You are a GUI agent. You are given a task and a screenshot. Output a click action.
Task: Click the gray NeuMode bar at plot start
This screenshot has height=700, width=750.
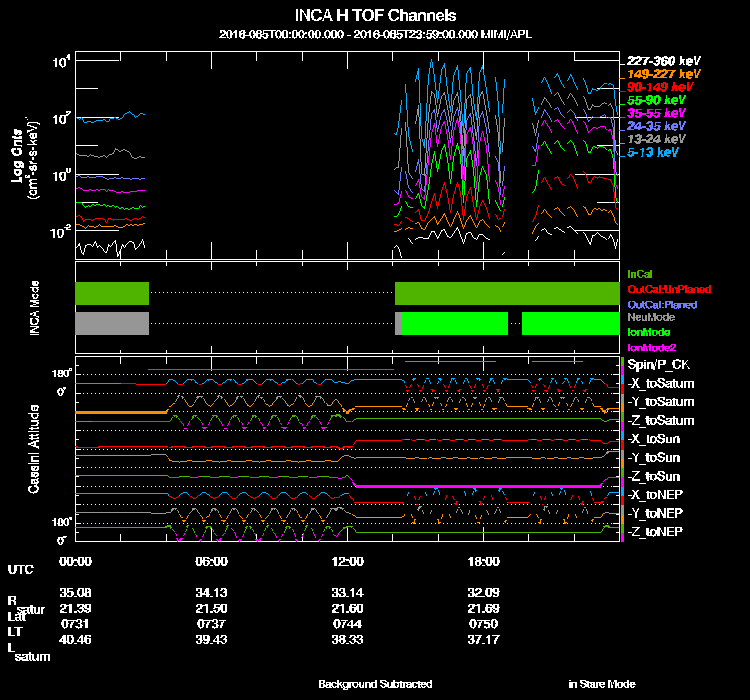[x=111, y=323]
